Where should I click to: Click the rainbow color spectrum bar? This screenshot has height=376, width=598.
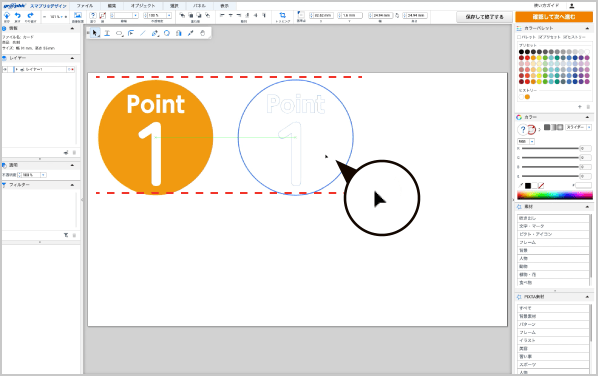555,196
